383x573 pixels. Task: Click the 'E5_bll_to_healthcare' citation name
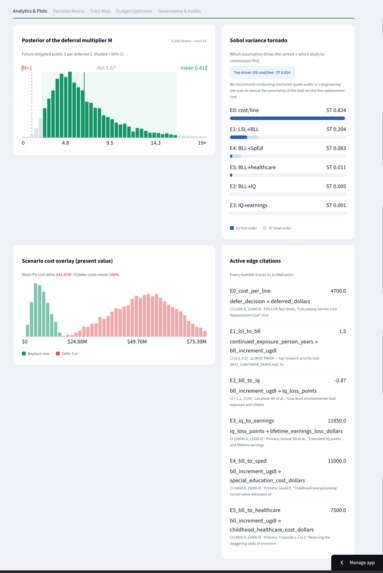pos(255,510)
